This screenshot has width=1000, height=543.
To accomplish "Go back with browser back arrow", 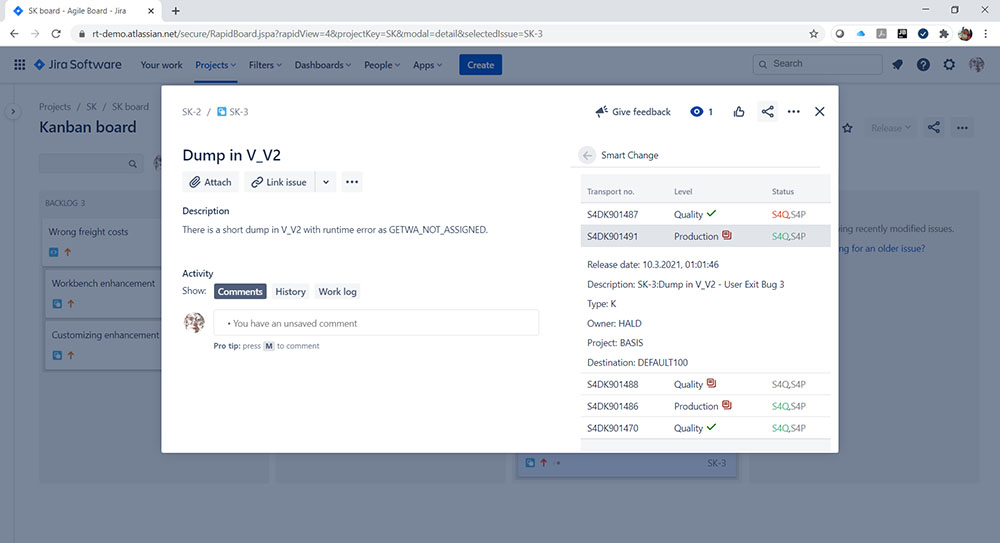I will tap(14, 34).
